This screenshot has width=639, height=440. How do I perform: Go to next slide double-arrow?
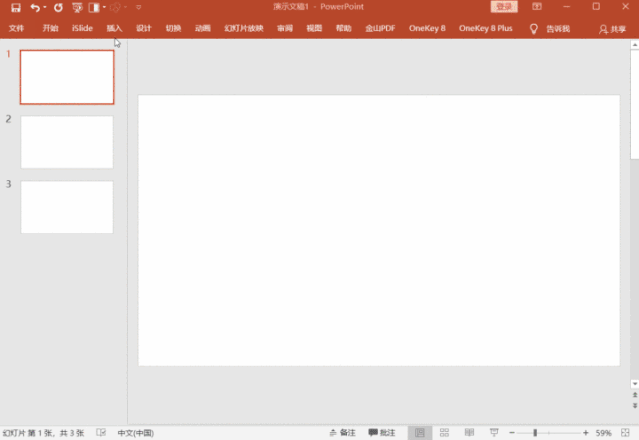tap(635, 405)
